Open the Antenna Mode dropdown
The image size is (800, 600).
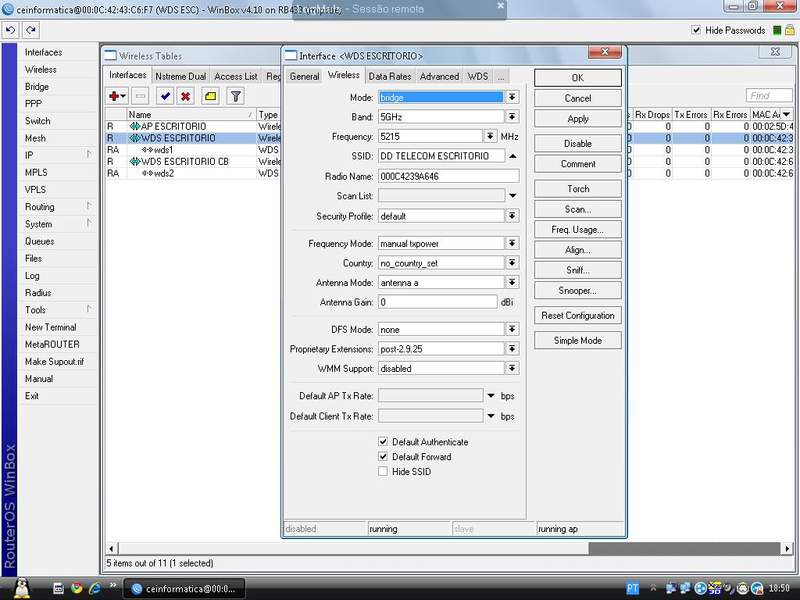(x=512, y=282)
